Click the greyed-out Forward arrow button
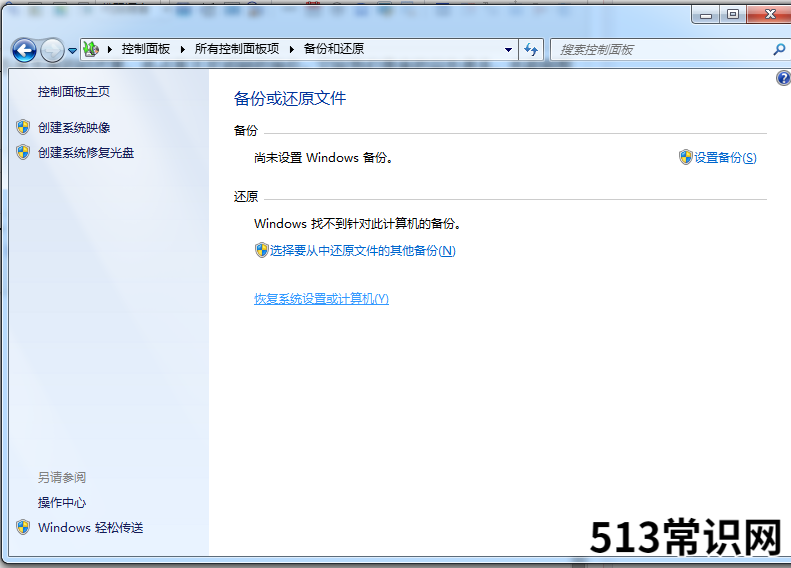The height and width of the screenshot is (568, 791). click(x=52, y=50)
